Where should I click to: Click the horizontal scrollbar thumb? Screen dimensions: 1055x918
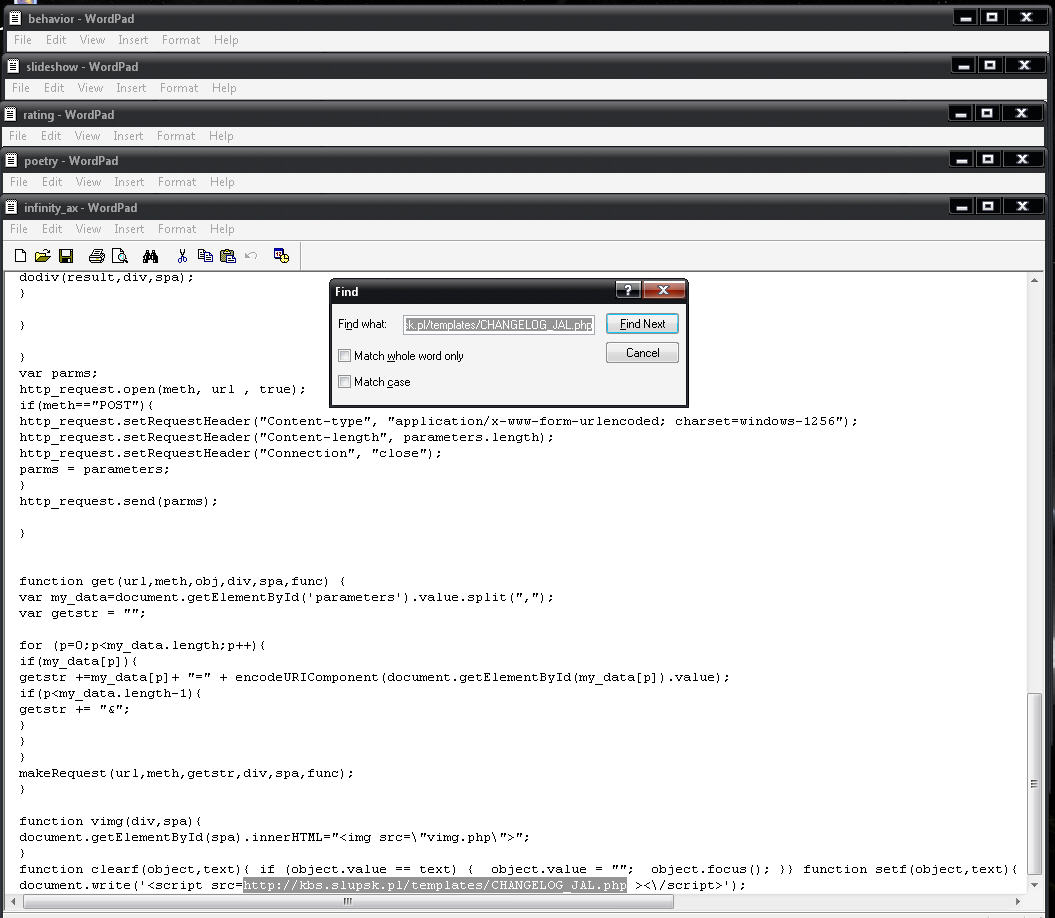[x=348, y=901]
